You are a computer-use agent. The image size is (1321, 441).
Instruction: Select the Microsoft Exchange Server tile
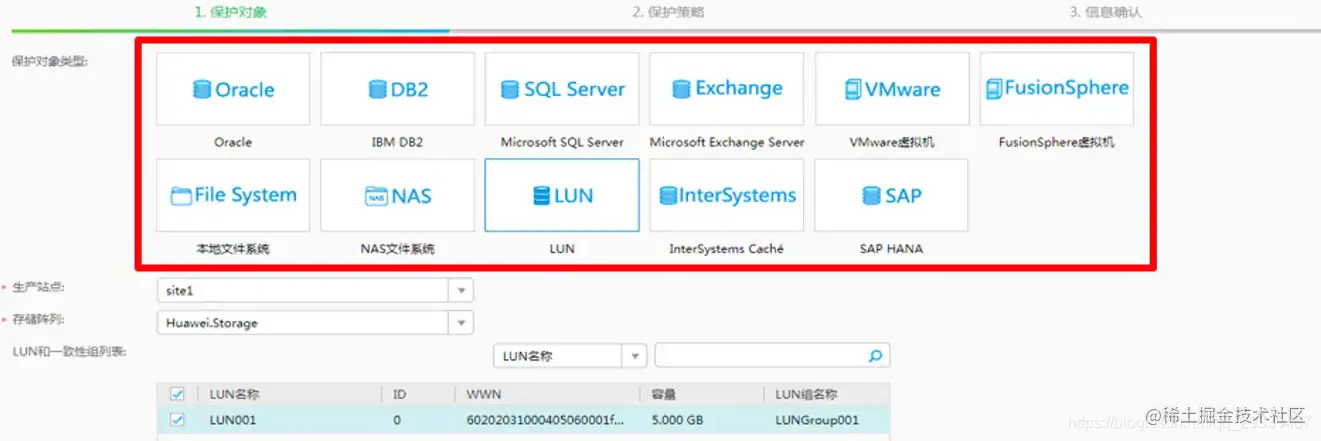click(727, 89)
